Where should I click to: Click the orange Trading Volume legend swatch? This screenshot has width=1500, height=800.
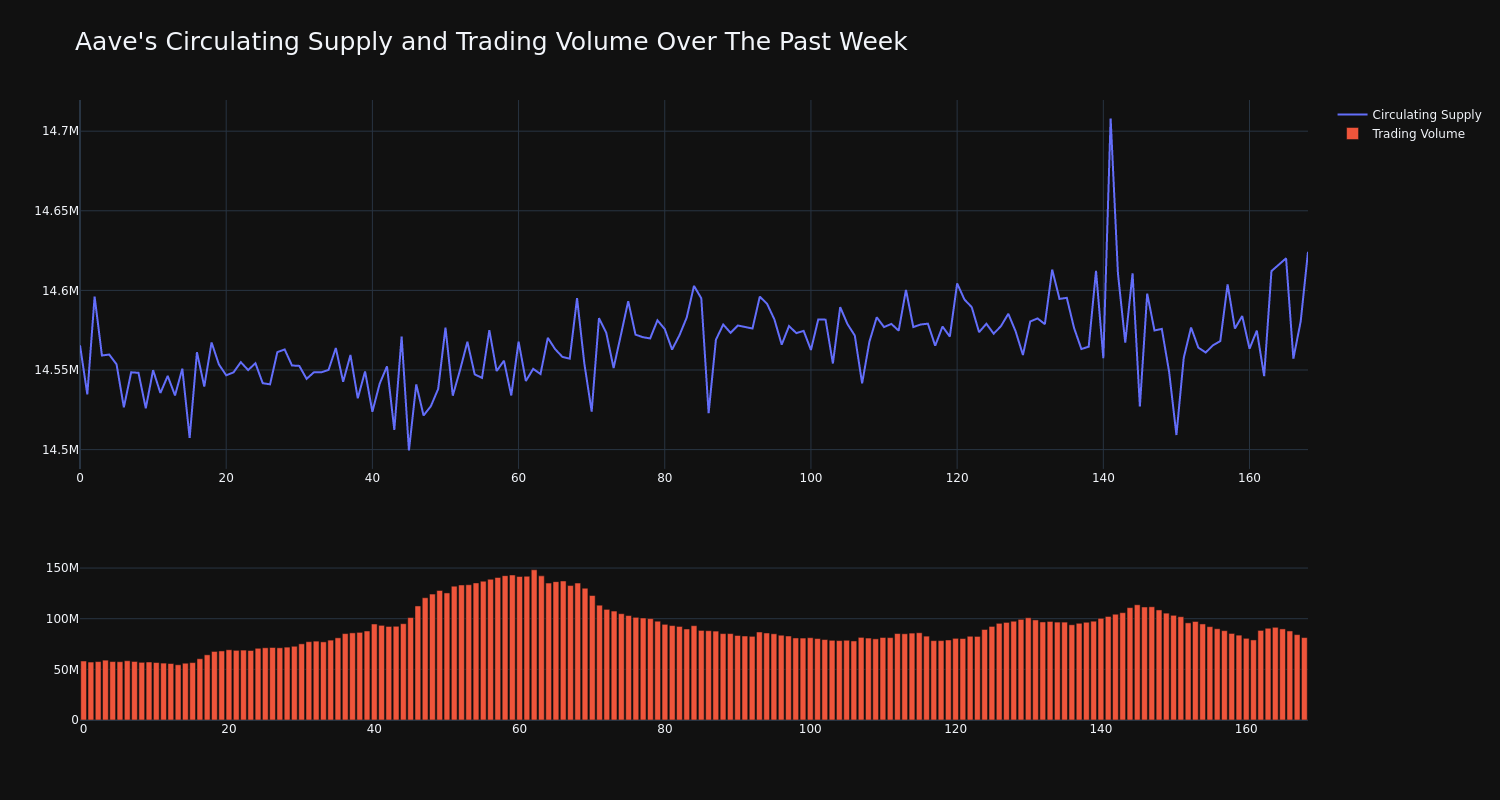point(1352,134)
